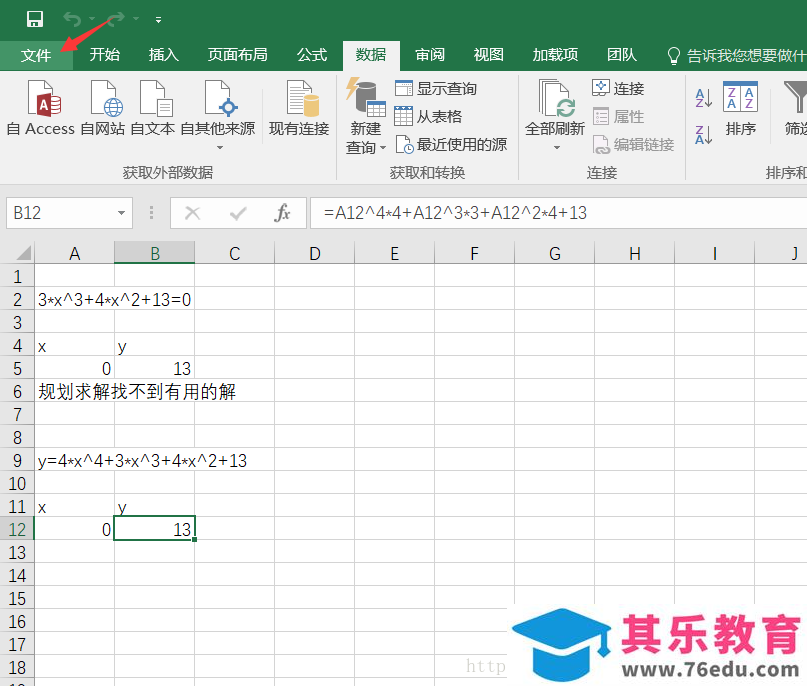The height and width of the screenshot is (686, 807).
Task: Switch to the 开始 tab
Action: pos(104,55)
